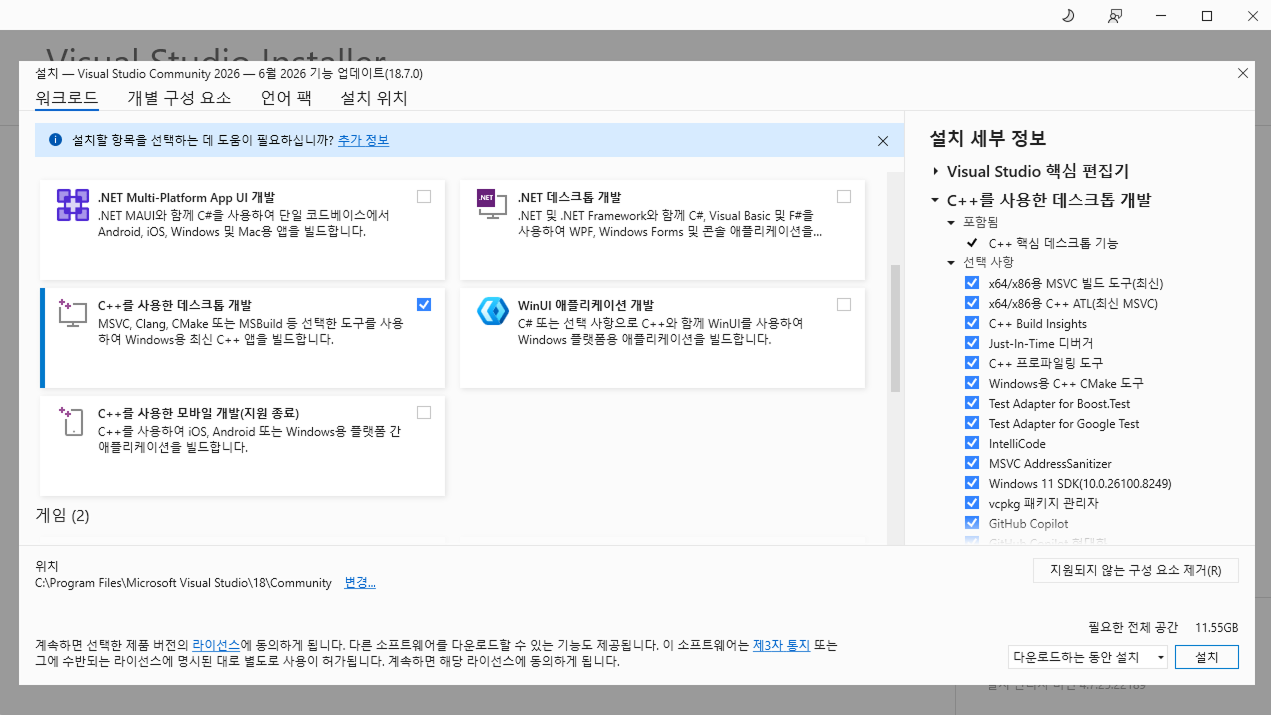Uncheck the IntelliCode option
The width and height of the screenshot is (1271, 715).
(972, 443)
